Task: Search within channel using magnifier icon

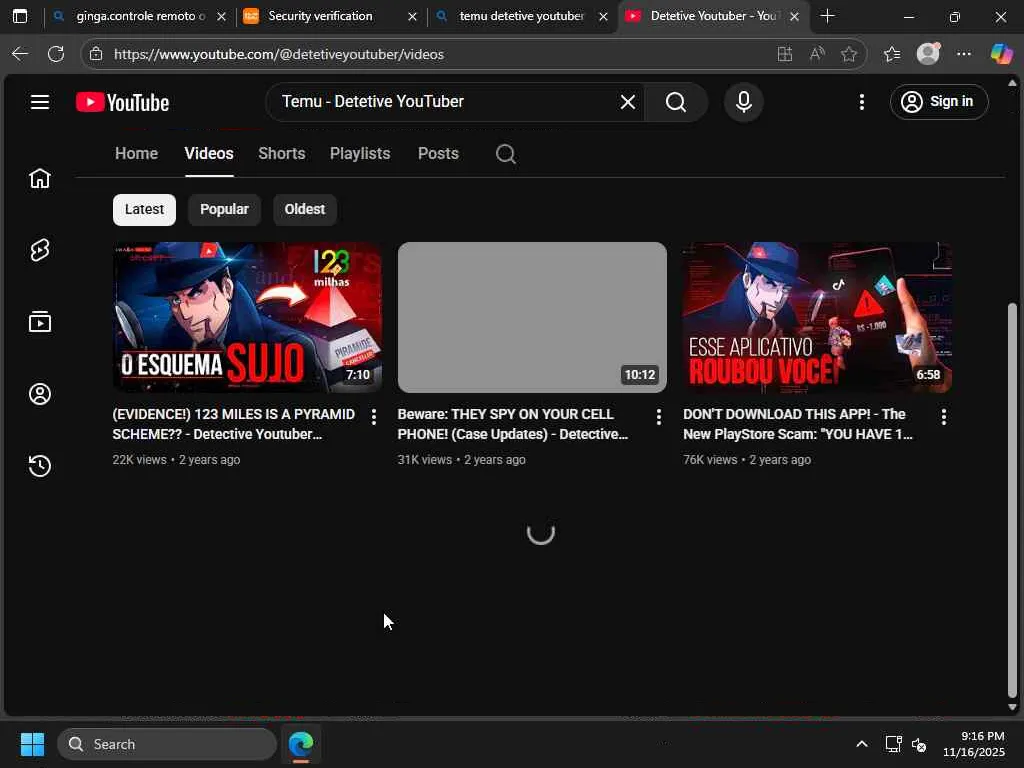Action: [505, 154]
